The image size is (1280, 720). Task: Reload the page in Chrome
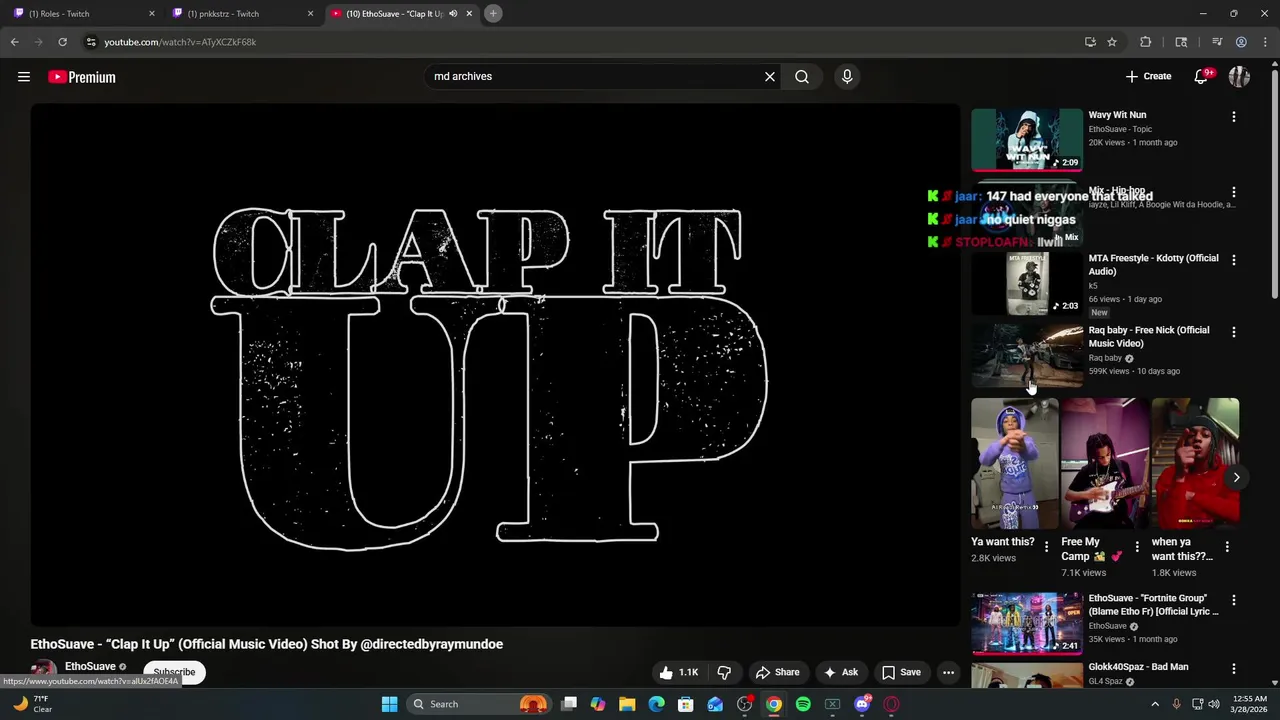(x=62, y=42)
